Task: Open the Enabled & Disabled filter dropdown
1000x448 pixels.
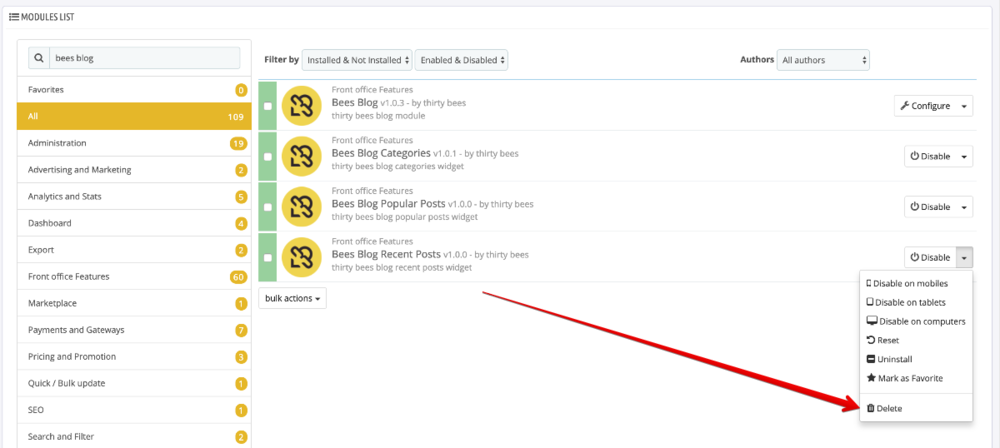Action: pyautogui.click(x=461, y=60)
